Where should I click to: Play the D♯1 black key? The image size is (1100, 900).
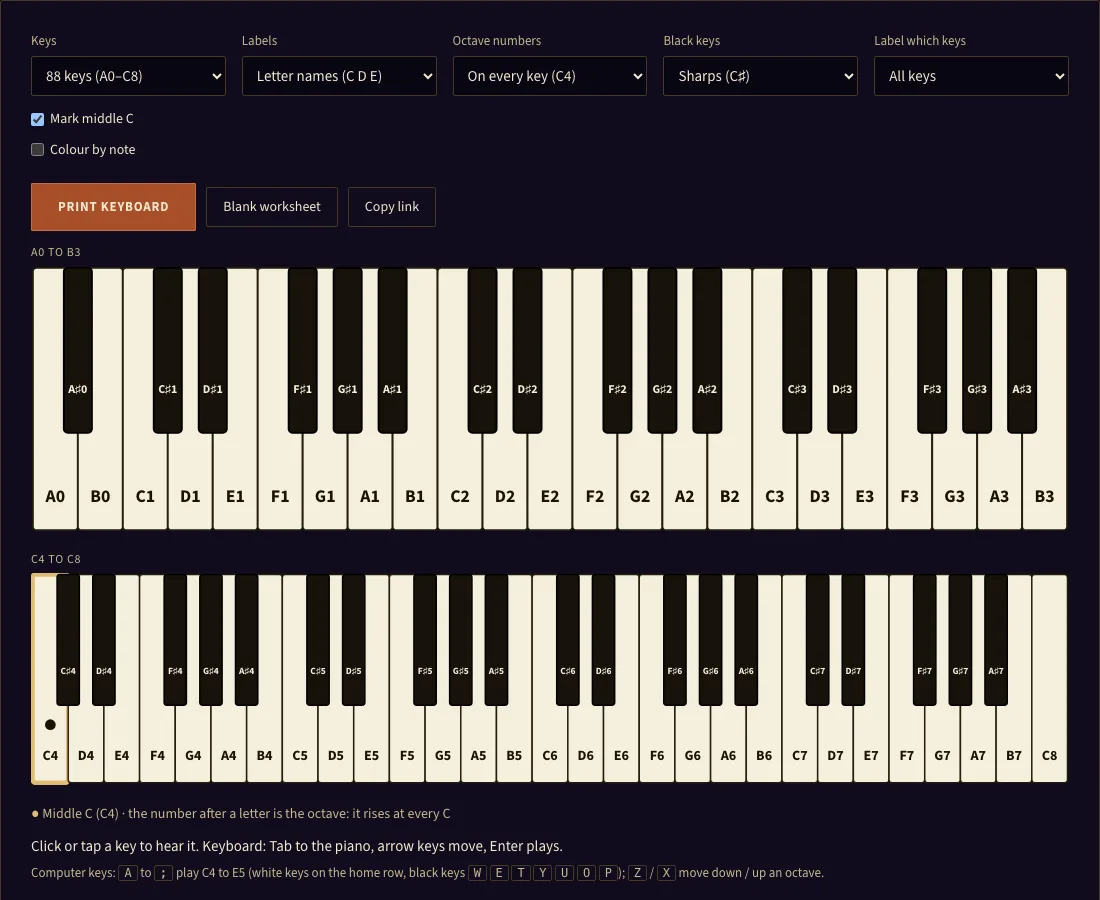[x=213, y=351]
